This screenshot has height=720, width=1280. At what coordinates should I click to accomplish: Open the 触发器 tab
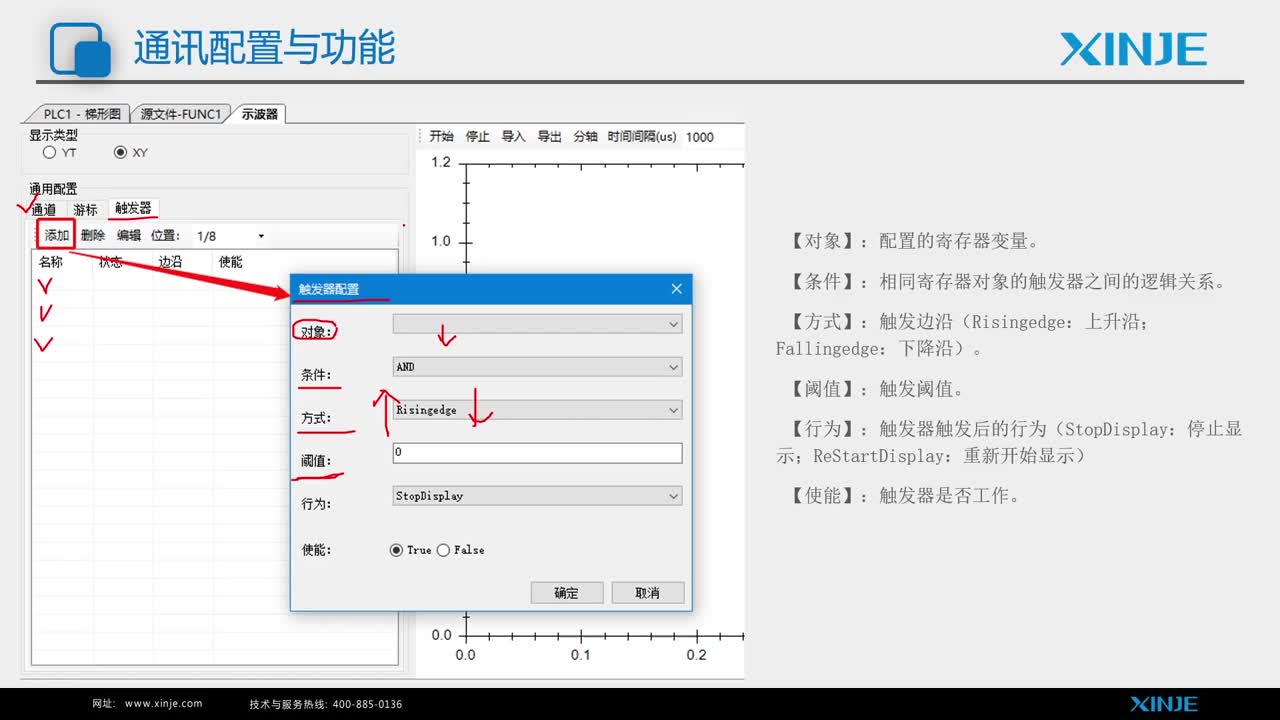coord(133,208)
